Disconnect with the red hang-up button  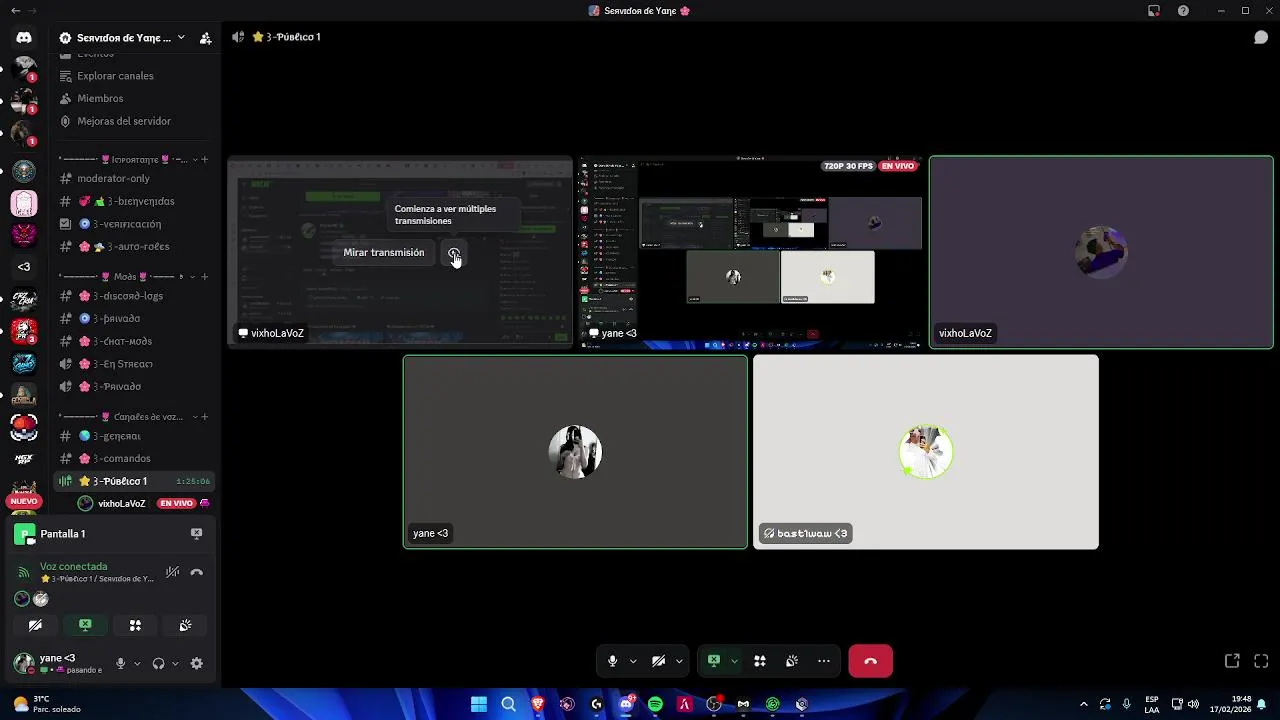coord(870,661)
